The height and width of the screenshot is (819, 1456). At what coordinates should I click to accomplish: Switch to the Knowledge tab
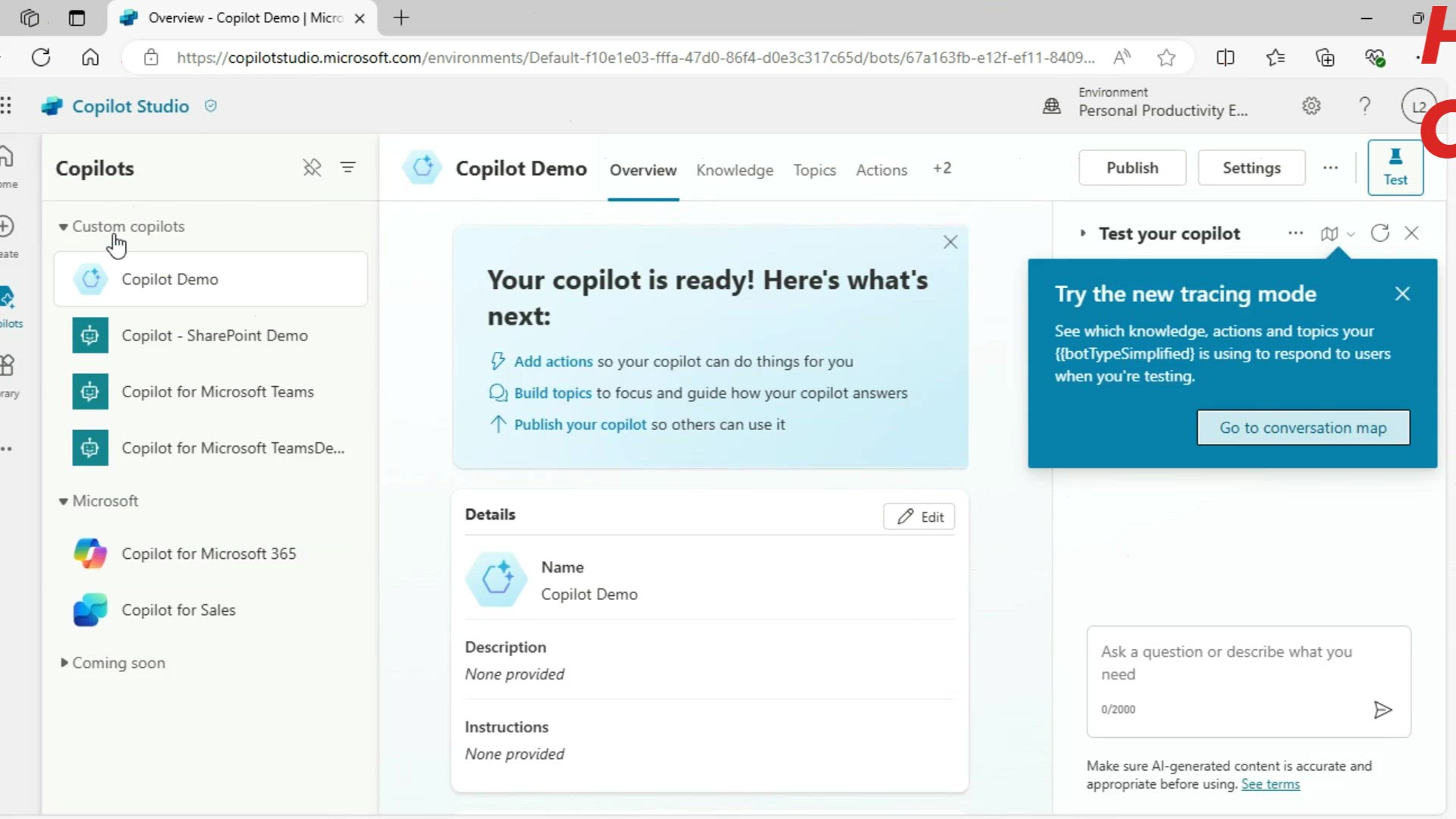point(735,170)
